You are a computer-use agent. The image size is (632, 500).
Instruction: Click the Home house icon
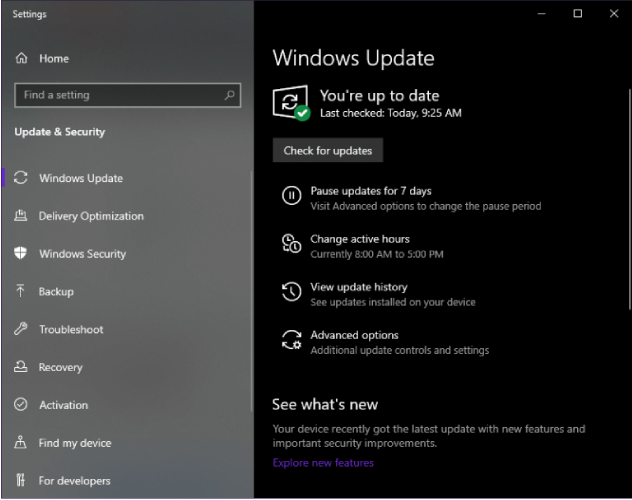point(21,58)
